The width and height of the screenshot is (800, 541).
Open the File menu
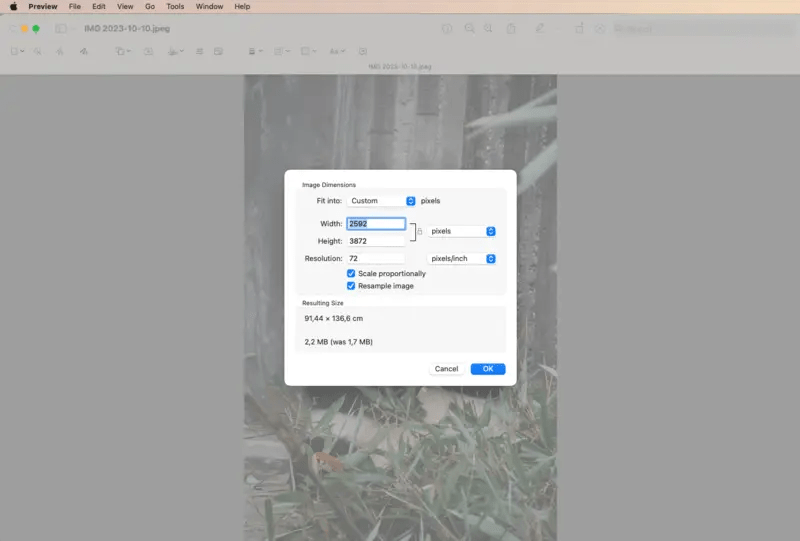pos(74,7)
